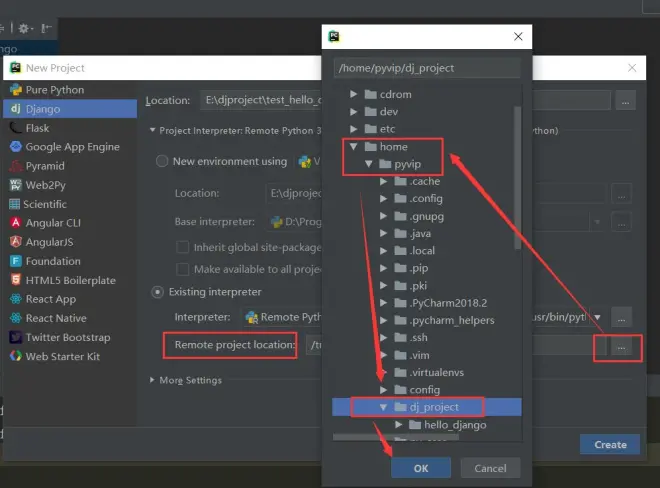Select the .gnupg folder

coord(419,216)
